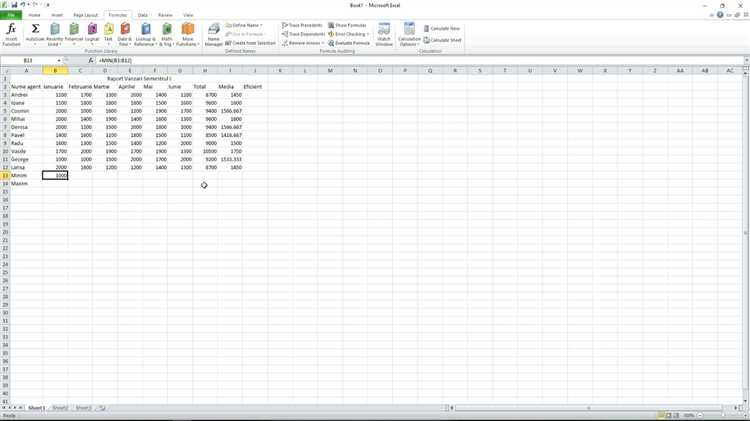Screen dimensions: 750x421
Task: Expand the Remove Arrows dropdown arrow
Action: pyautogui.click(x=323, y=43)
